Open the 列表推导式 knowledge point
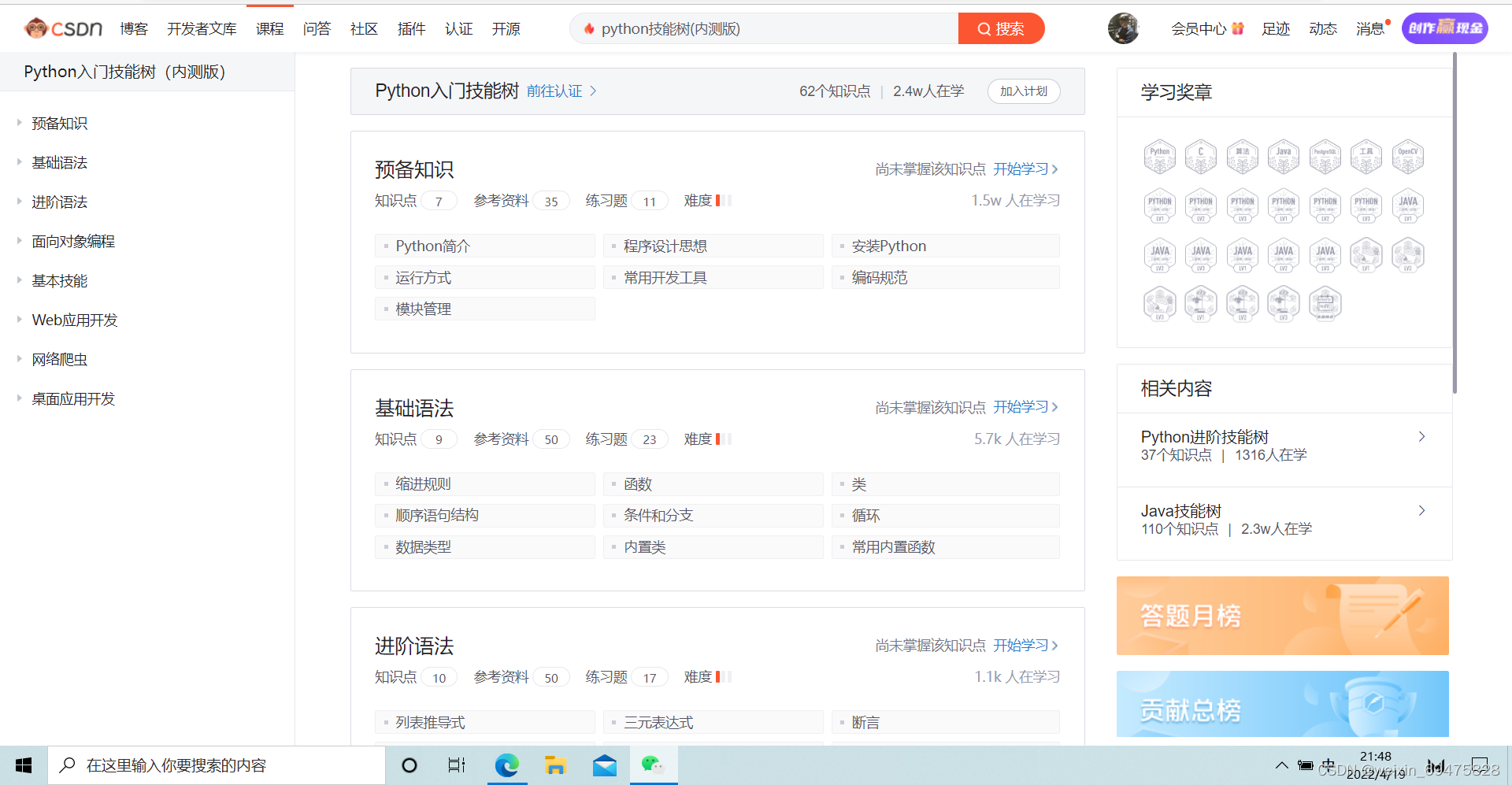Screen dimensions: 1512x785 pos(485,722)
